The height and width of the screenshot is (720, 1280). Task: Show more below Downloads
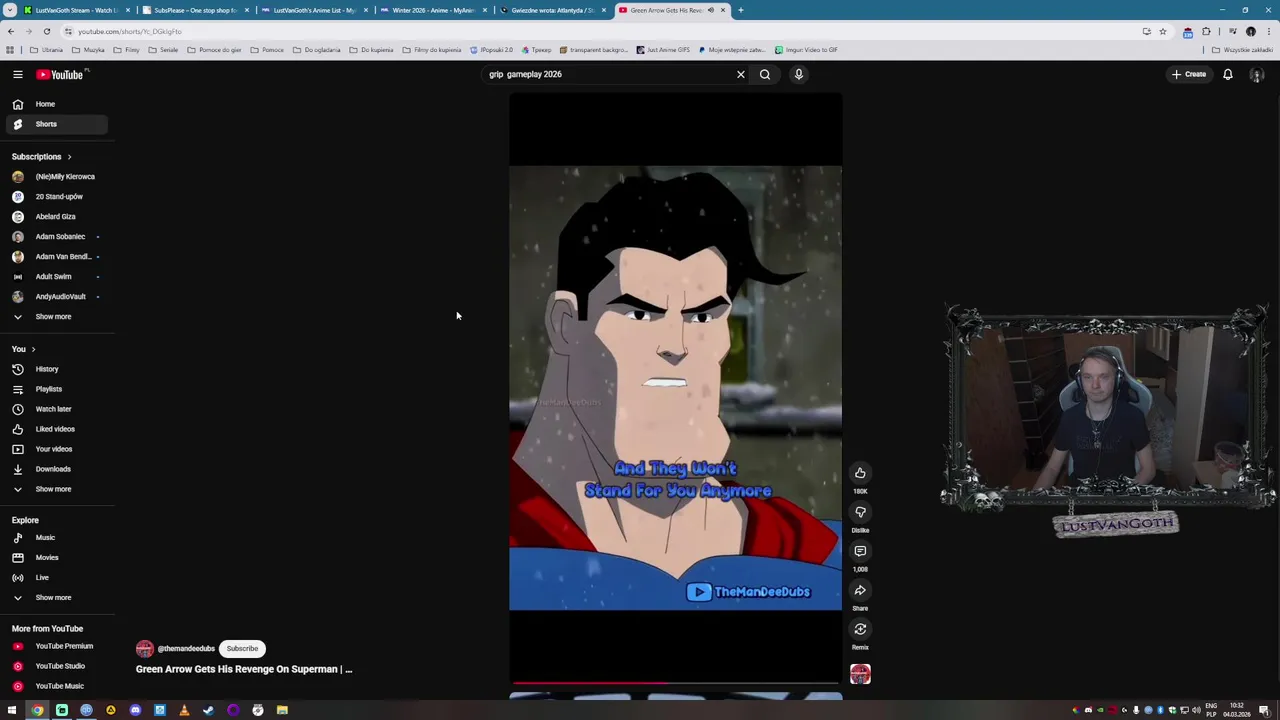57,489
